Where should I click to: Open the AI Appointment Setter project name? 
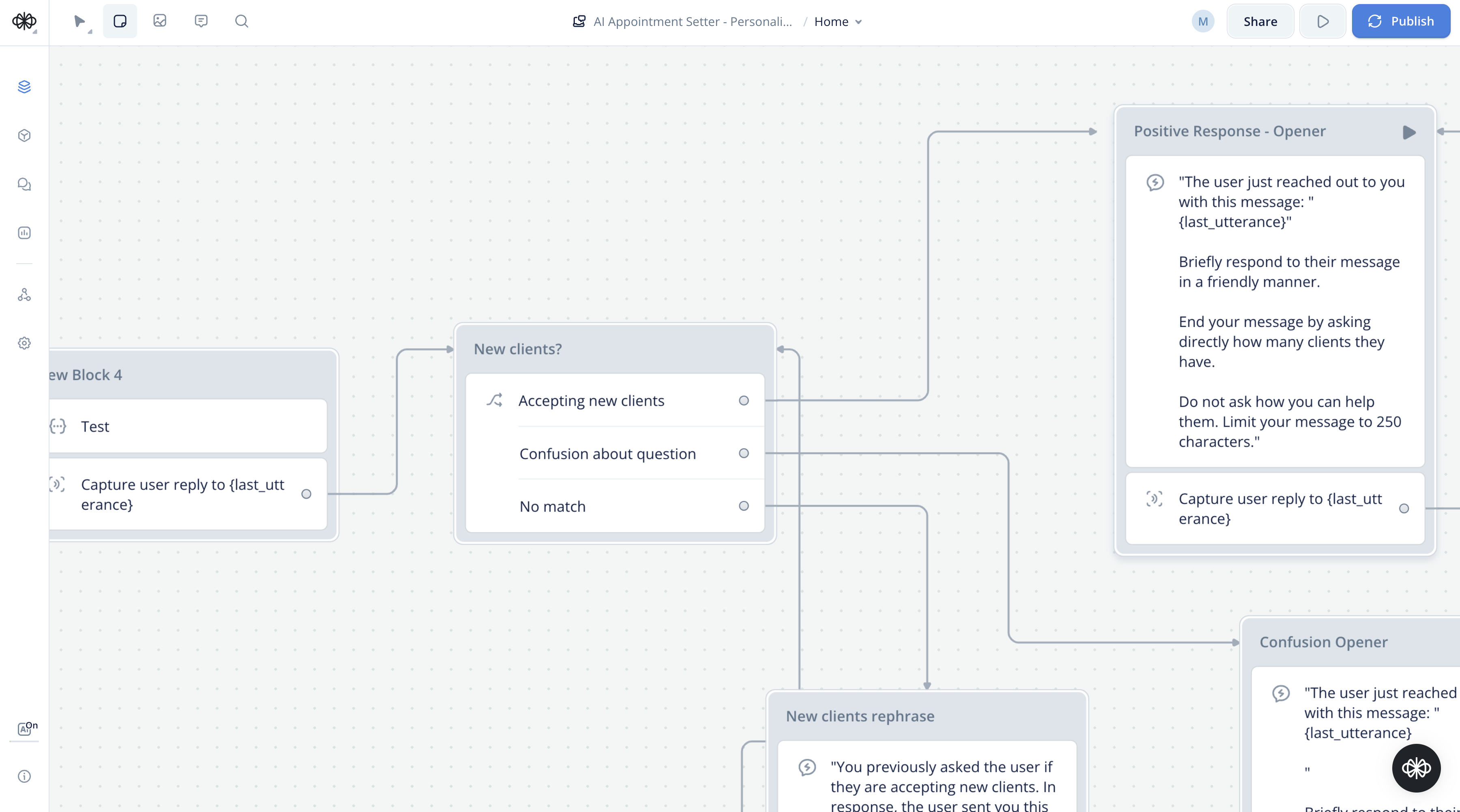[692, 21]
